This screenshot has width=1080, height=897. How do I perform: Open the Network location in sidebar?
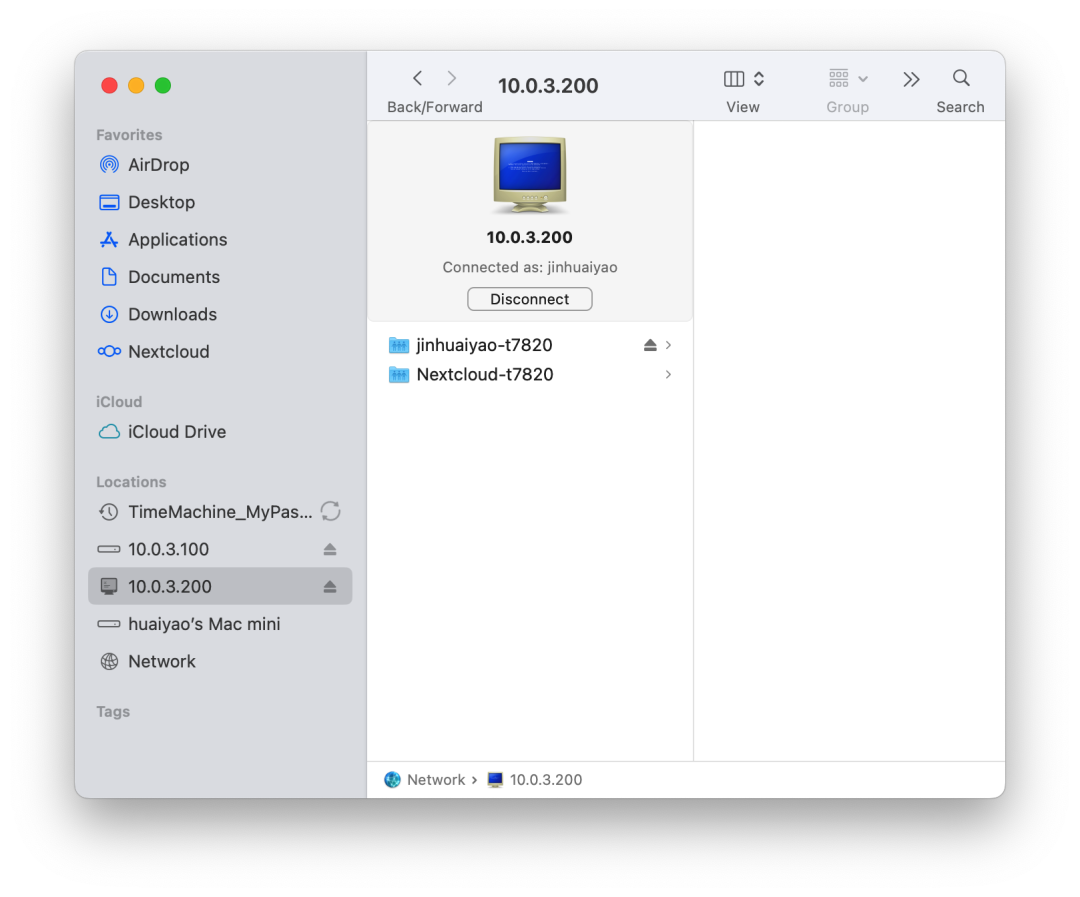(162, 661)
